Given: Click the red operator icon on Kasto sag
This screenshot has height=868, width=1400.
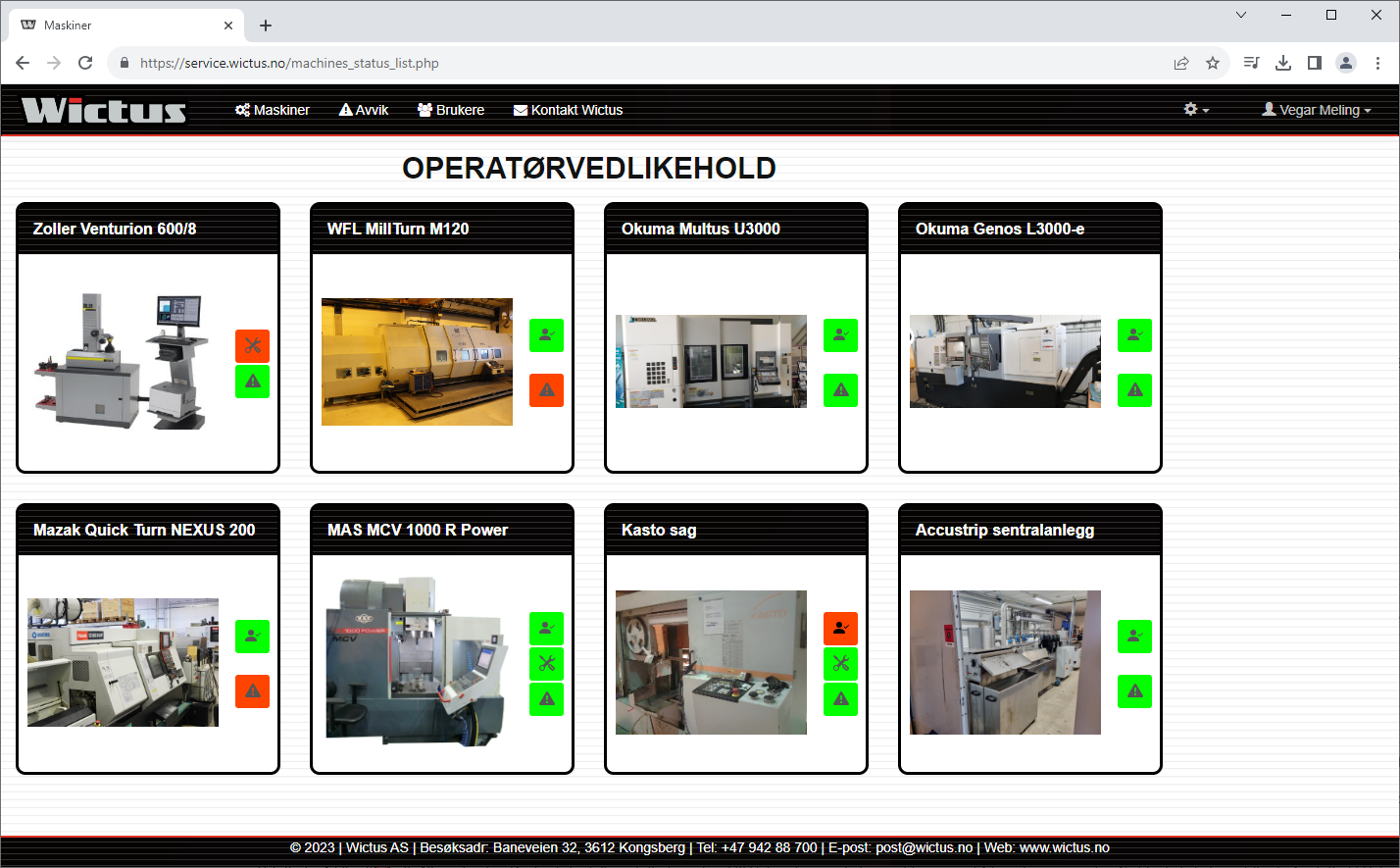Looking at the screenshot, I should 841,629.
